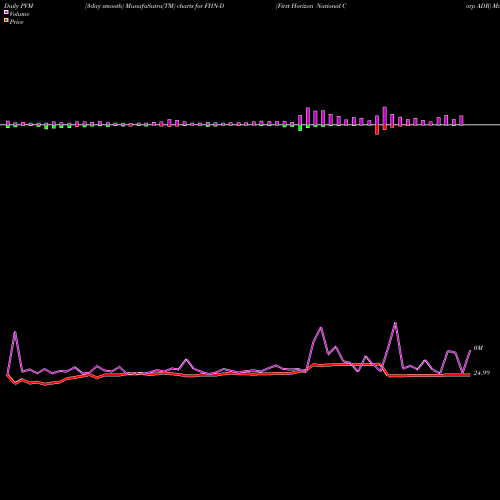
Task: Click the Price legend color swatch
Action: (x=6, y=21)
